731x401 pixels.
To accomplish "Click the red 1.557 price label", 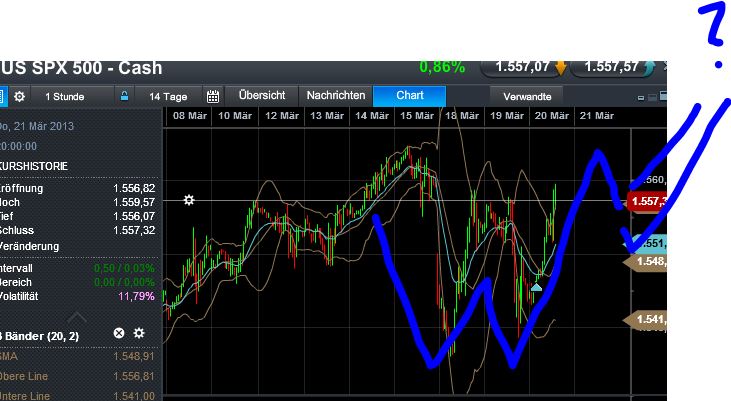I will (x=646, y=201).
